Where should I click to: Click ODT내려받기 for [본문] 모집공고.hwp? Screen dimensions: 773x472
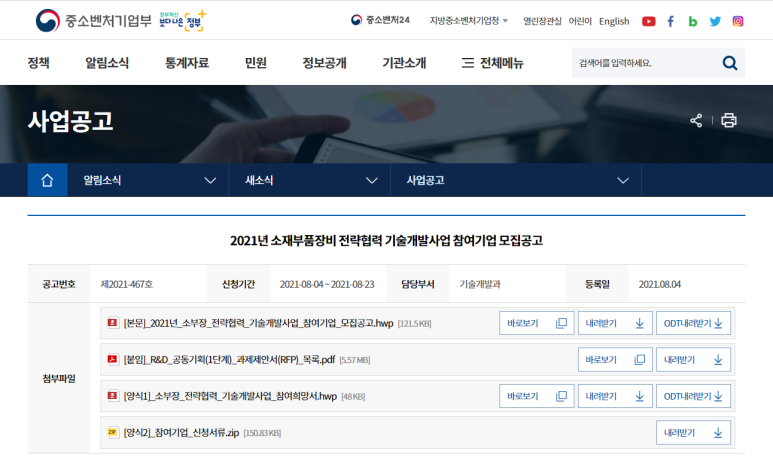pyautogui.click(x=693, y=323)
